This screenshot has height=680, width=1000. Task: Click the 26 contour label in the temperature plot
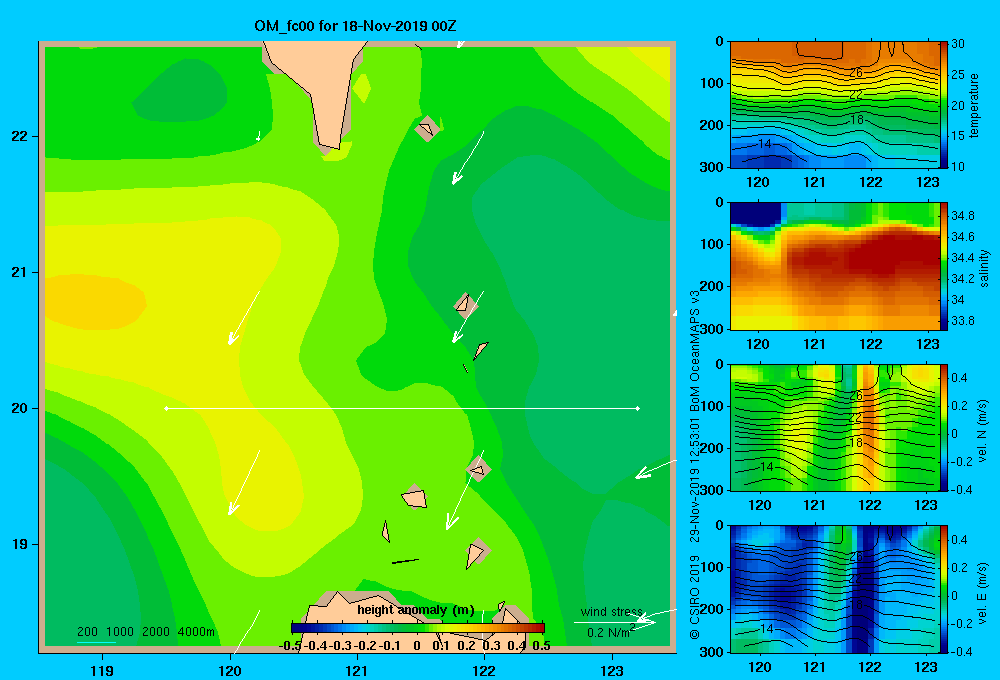pyautogui.click(x=856, y=73)
